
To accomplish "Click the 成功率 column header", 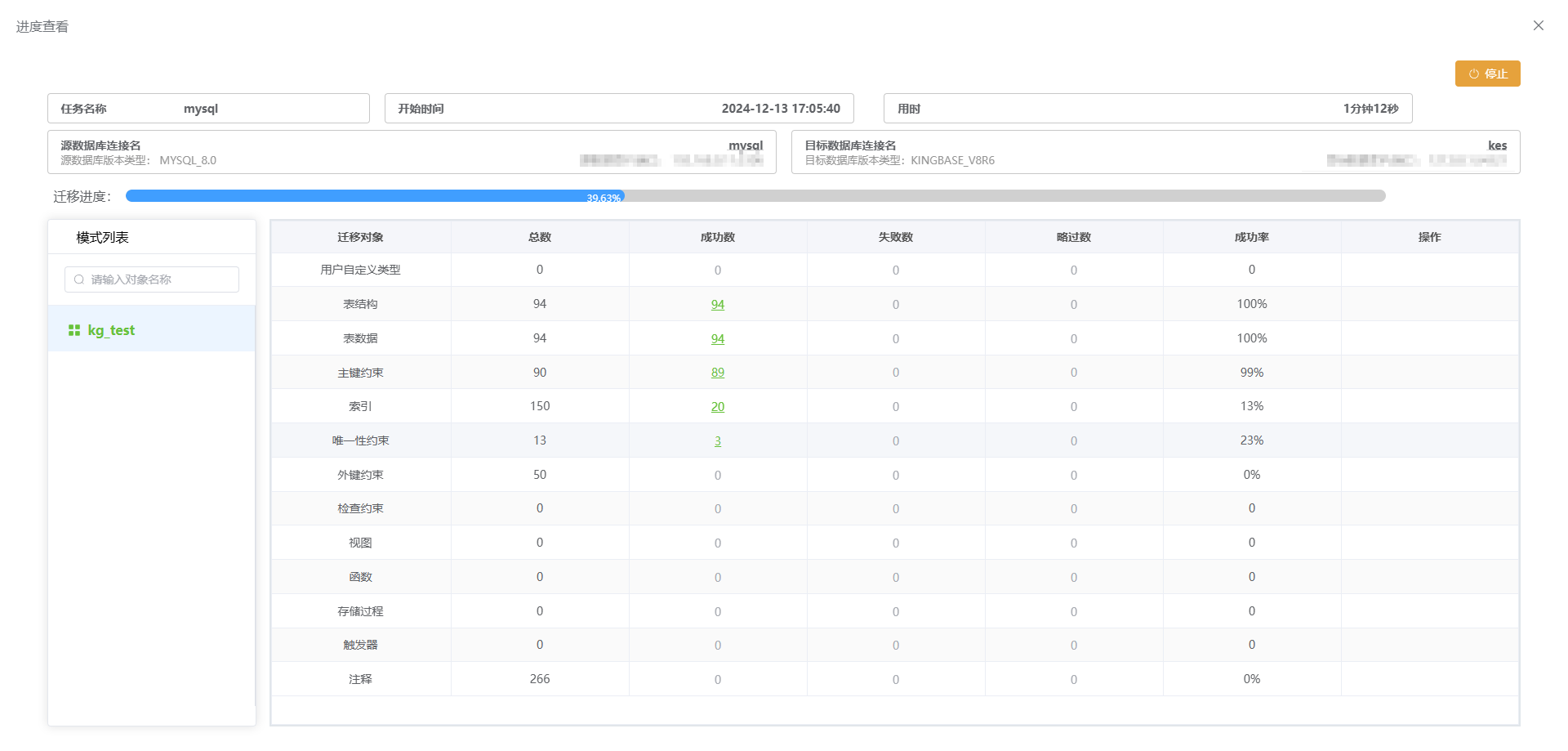I will pyautogui.click(x=1251, y=237).
